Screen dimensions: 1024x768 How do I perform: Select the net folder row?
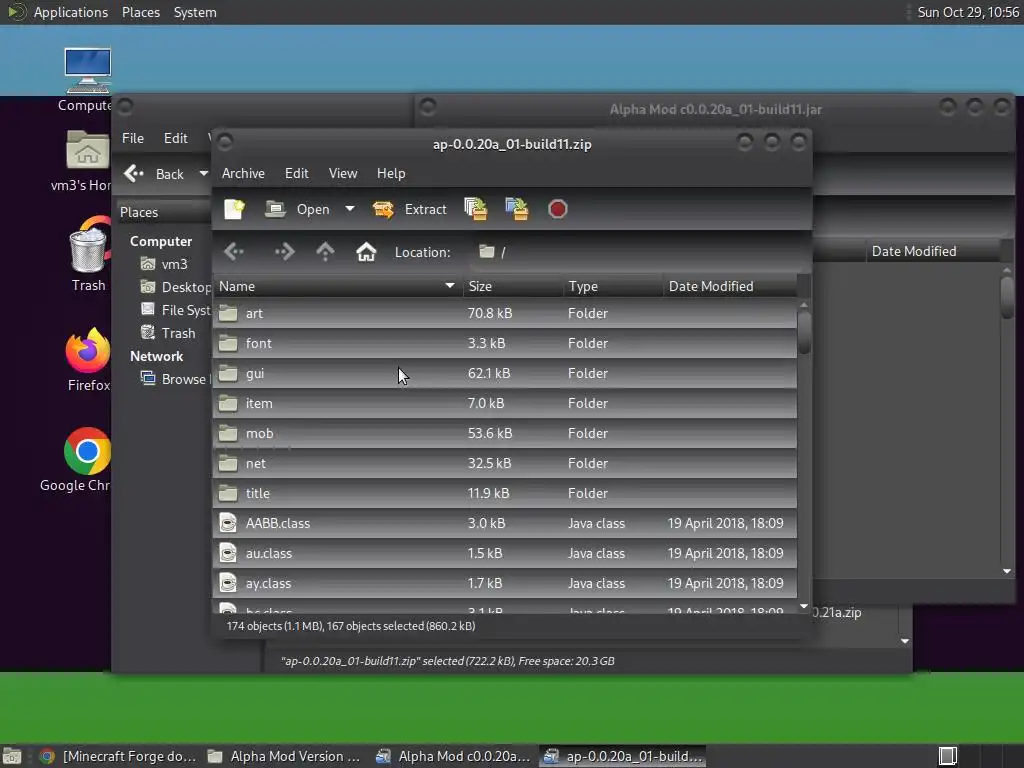[505, 464]
